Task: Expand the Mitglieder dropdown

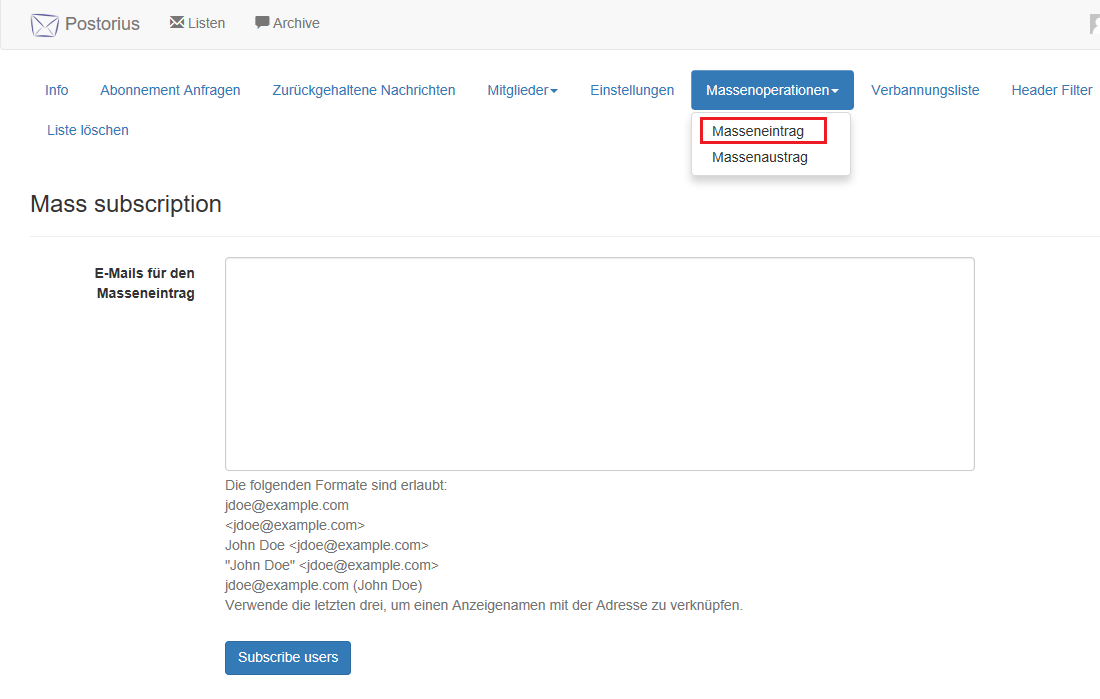Action: 522,90
